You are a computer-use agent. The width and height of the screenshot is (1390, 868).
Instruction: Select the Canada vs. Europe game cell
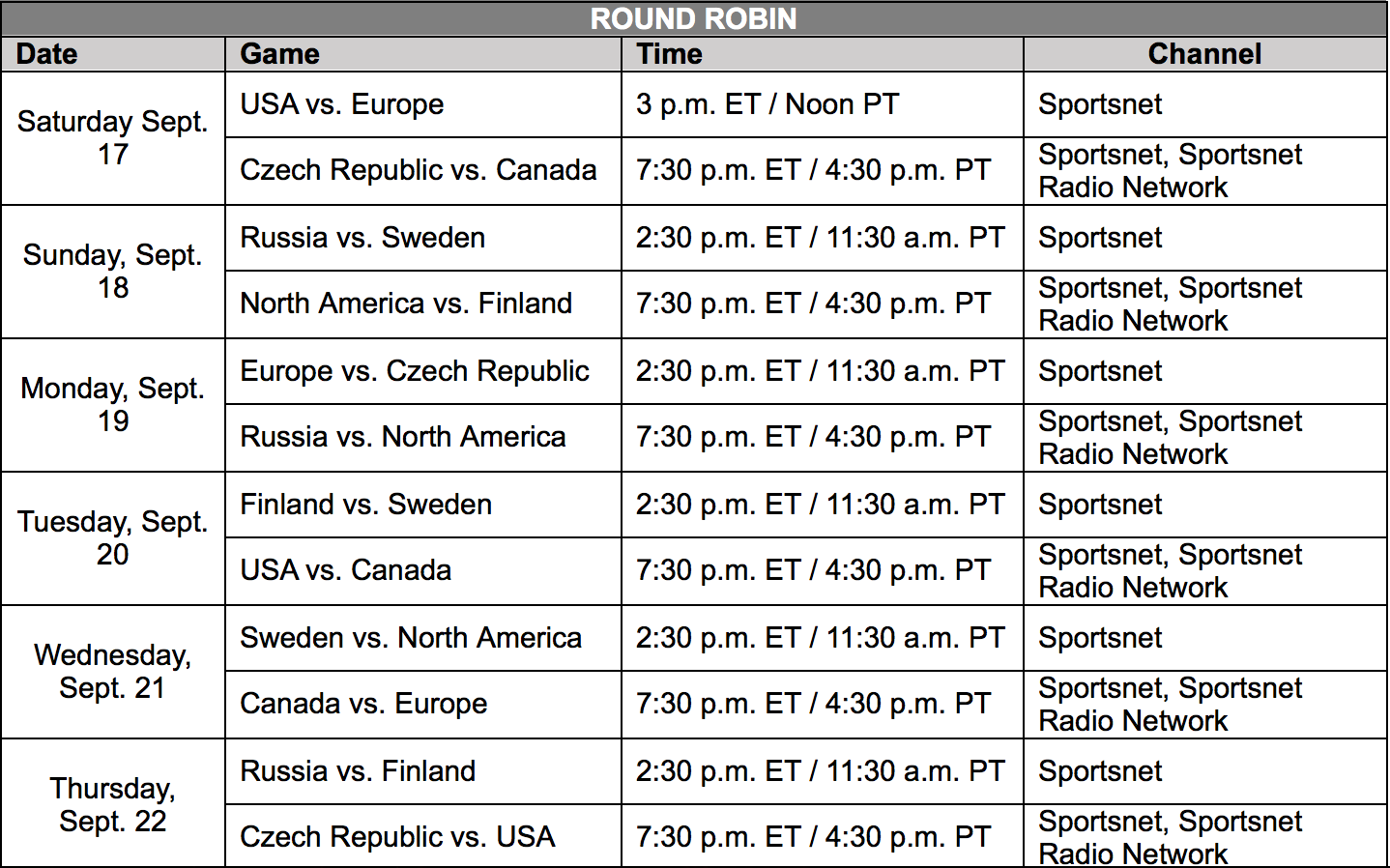[x=423, y=705]
